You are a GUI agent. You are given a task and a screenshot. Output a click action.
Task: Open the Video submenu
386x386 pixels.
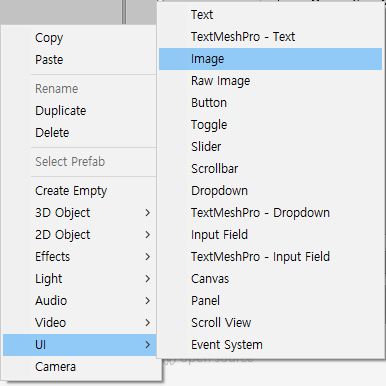[79, 323]
